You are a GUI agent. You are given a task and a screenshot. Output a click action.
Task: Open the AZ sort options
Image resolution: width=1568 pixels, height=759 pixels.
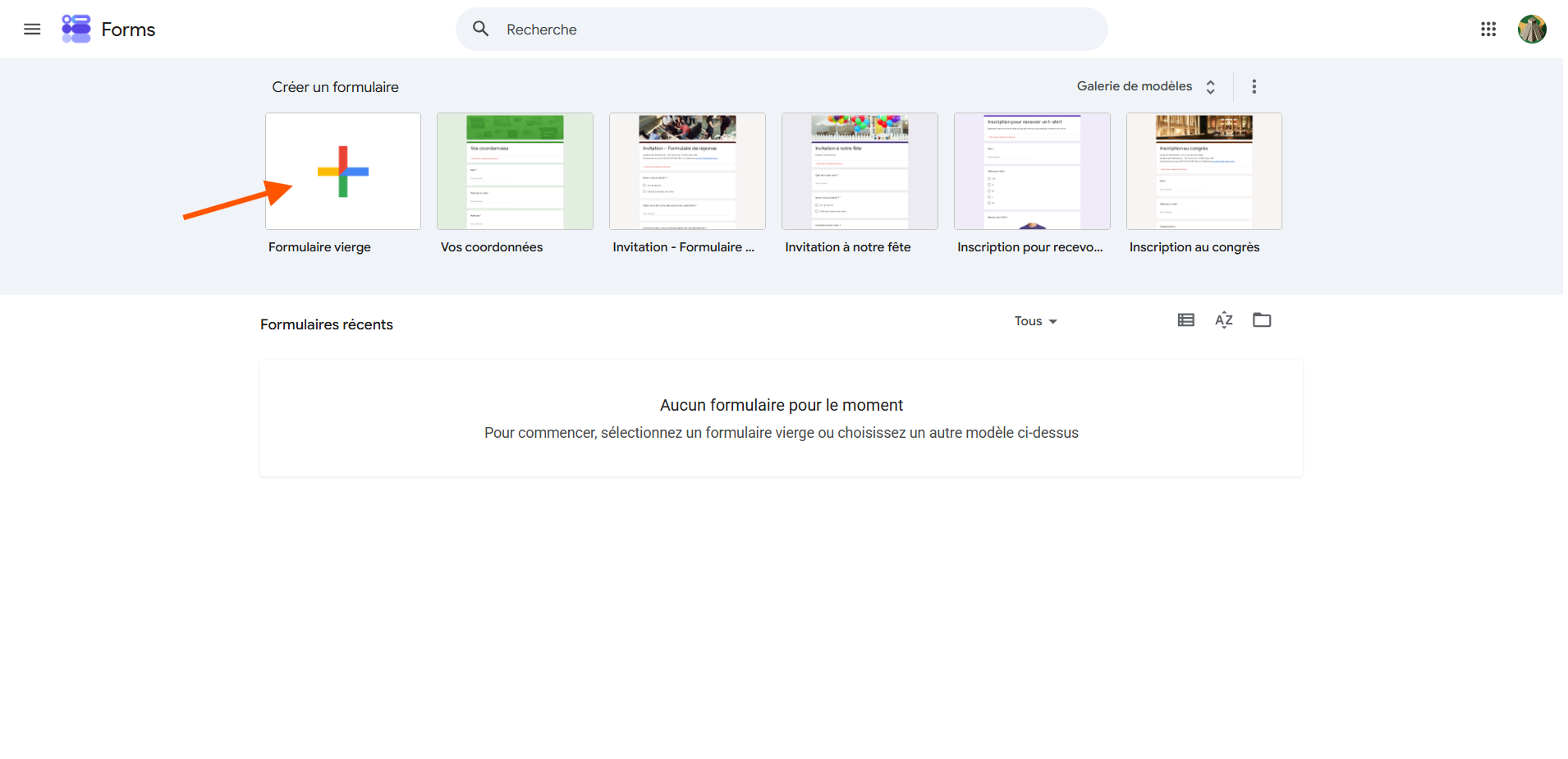[1224, 320]
